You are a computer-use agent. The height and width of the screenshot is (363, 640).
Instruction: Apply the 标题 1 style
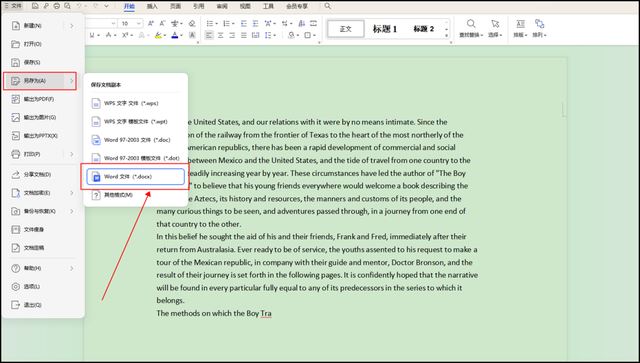point(384,29)
